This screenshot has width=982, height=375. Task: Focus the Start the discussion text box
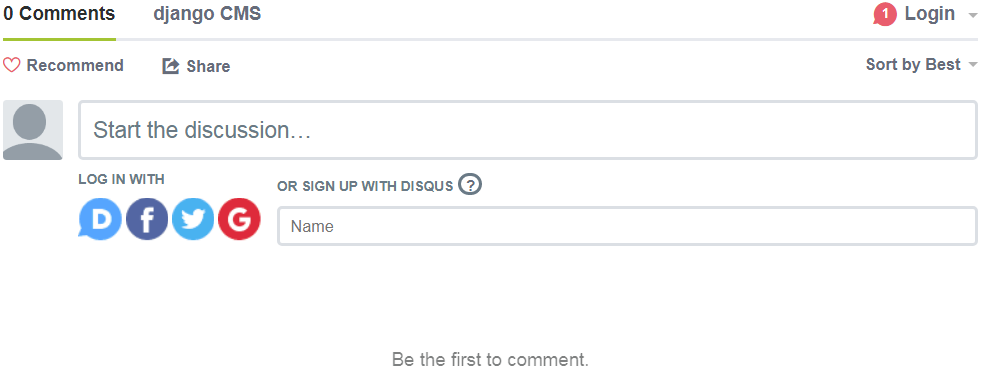pos(527,130)
